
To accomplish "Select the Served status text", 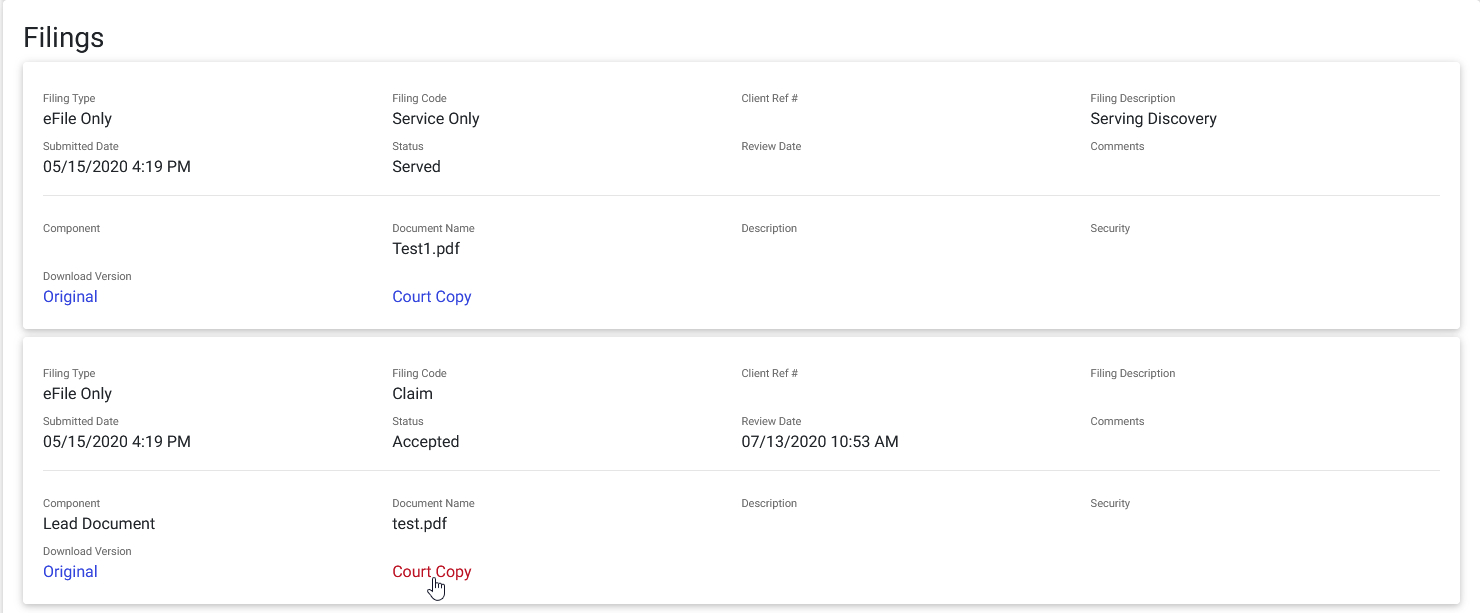I will (417, 166).
